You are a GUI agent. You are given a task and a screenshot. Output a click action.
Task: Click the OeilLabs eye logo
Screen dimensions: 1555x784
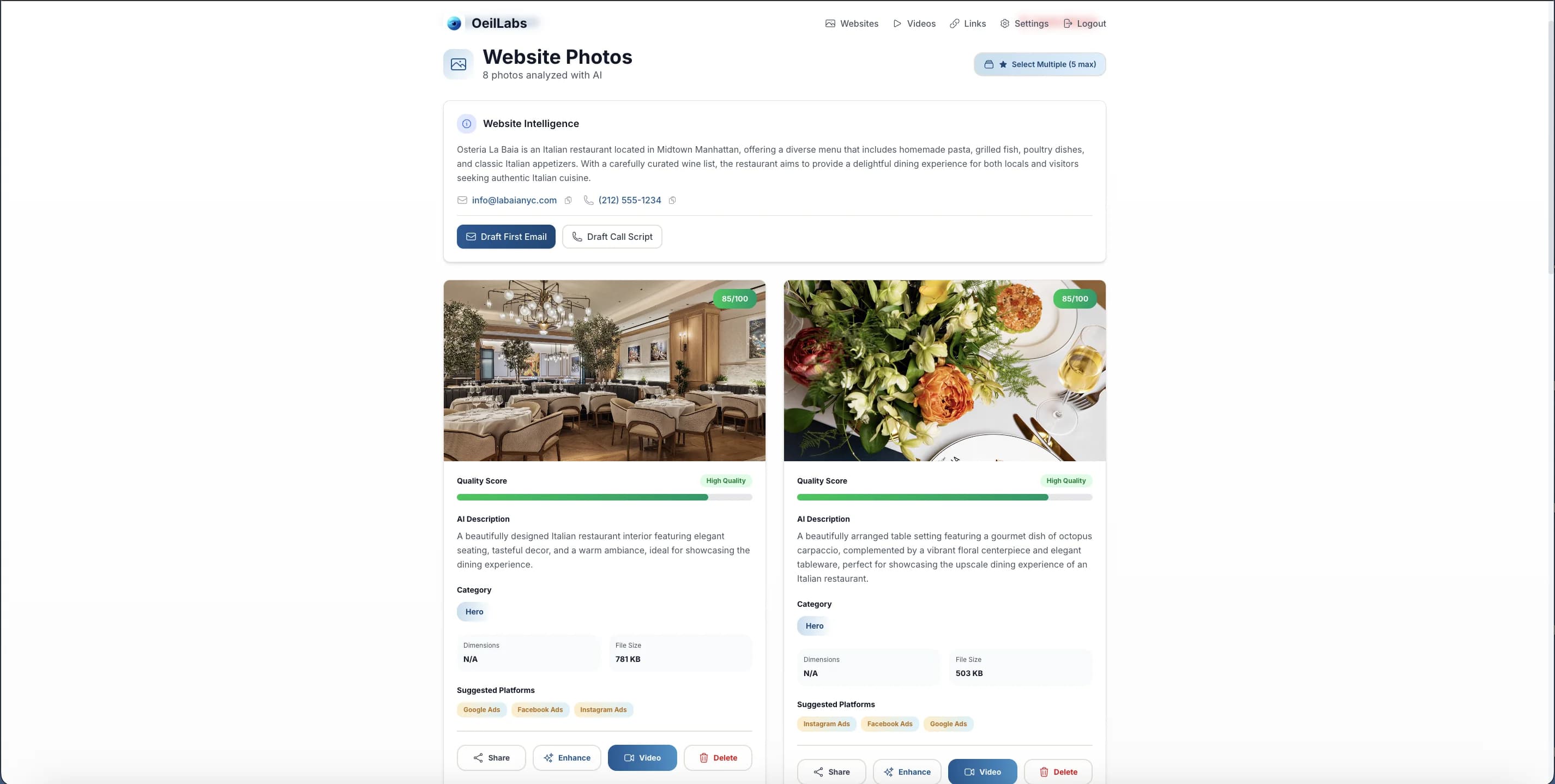point(454,23)
